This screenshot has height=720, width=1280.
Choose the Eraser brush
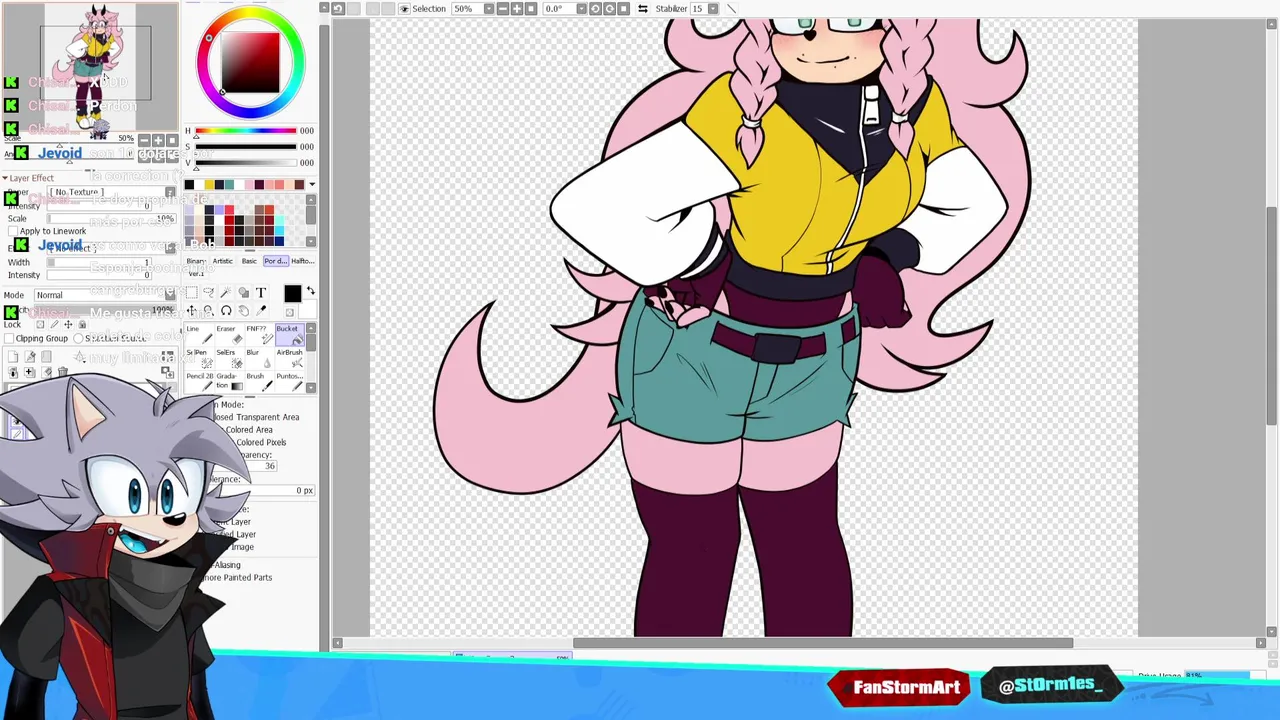[230, 335]
